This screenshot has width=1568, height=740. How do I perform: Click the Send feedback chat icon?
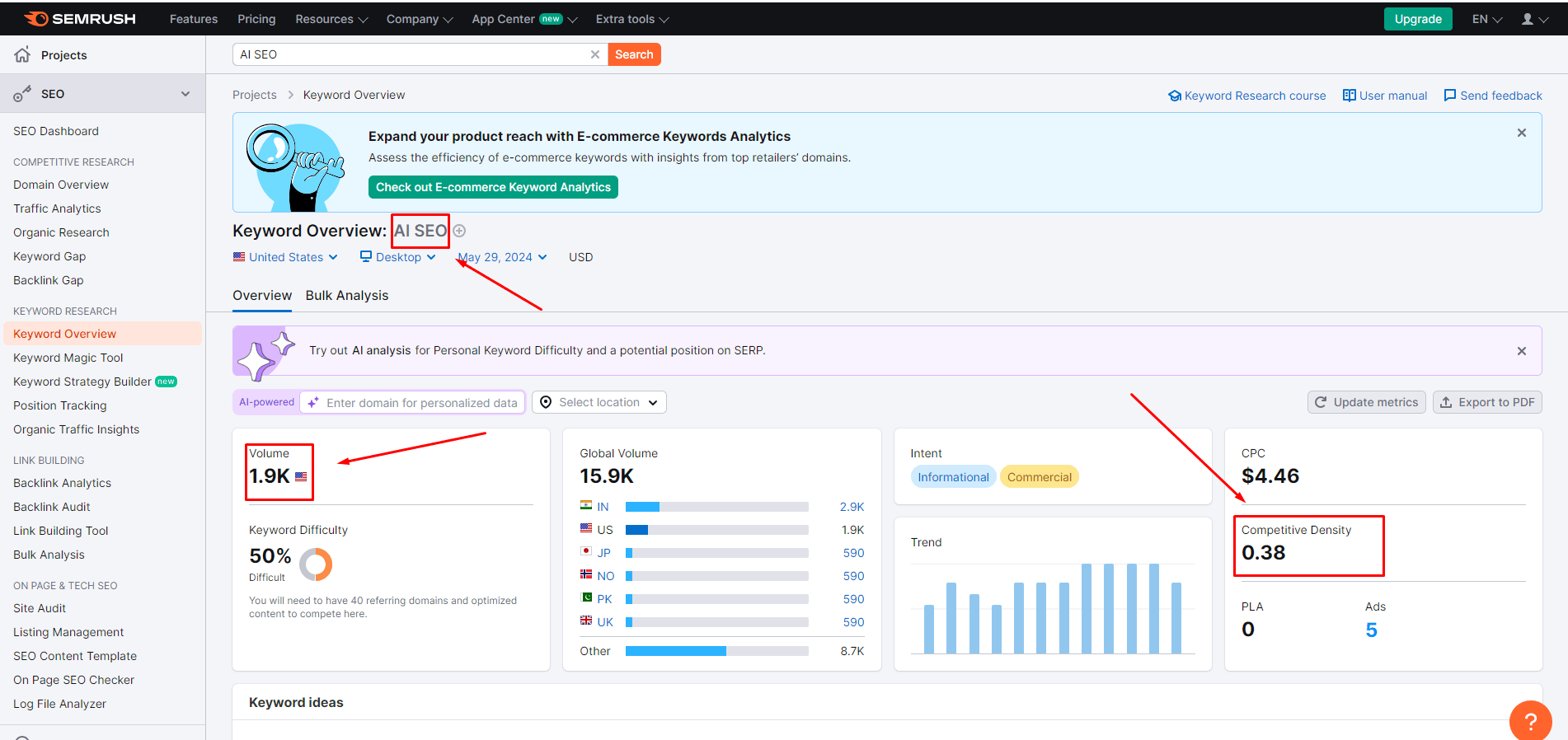(x=1450, y=96)
